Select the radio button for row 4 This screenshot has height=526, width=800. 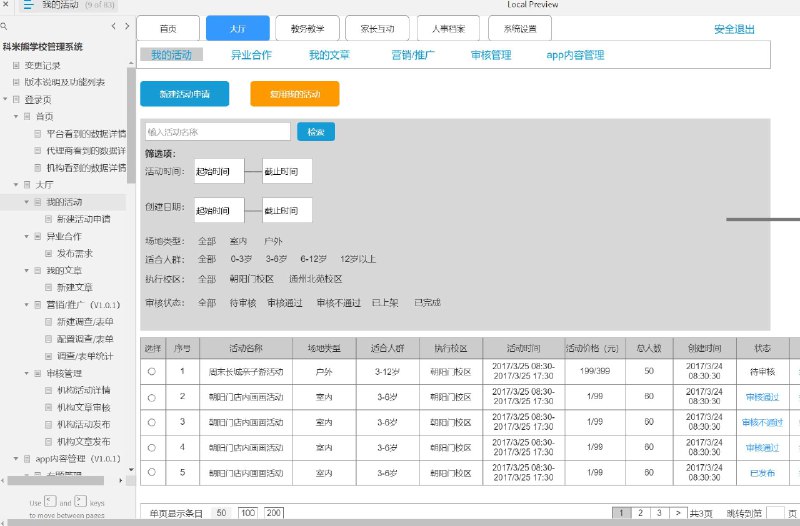click(x=152, y=447)
